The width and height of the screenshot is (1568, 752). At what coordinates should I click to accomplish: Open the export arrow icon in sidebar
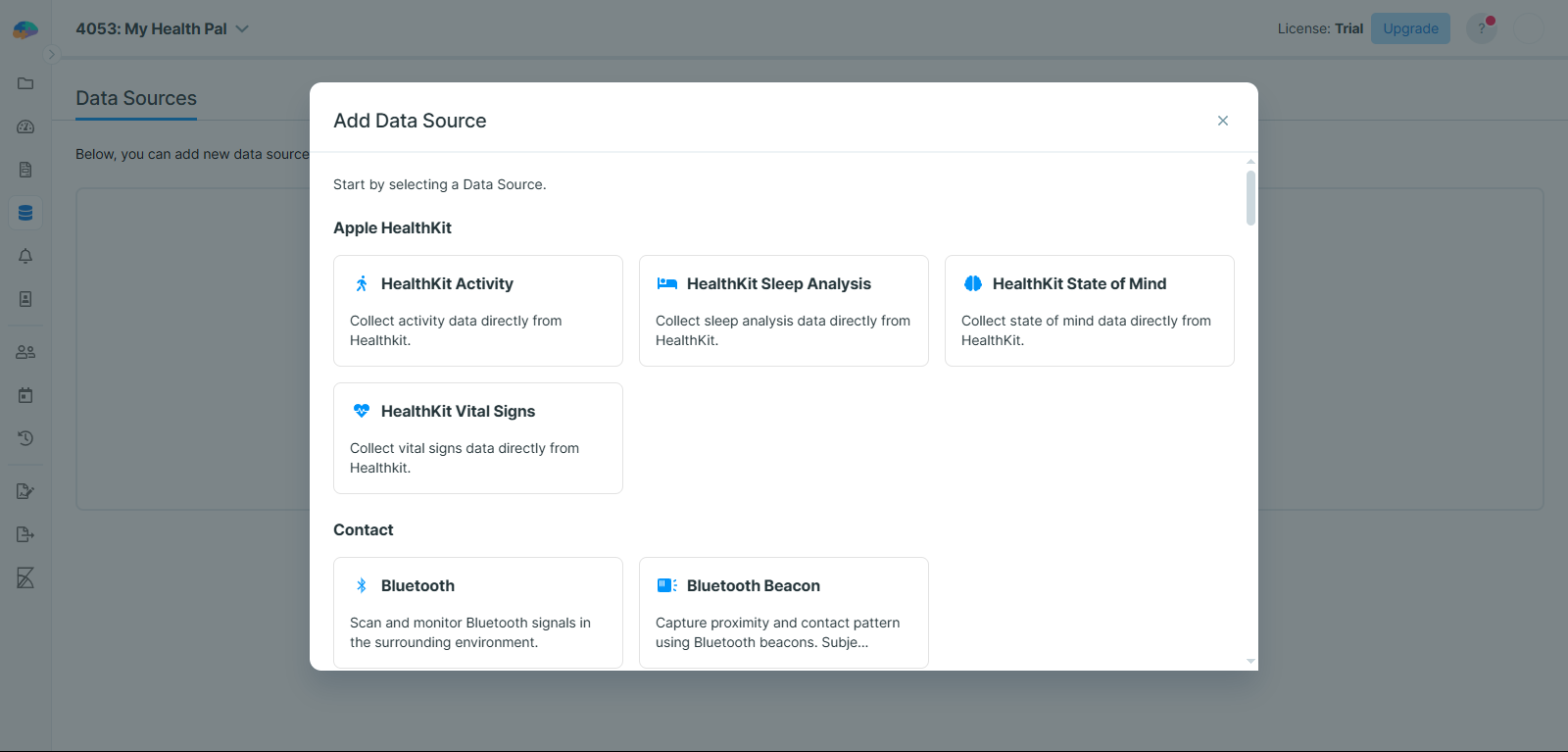25,534
